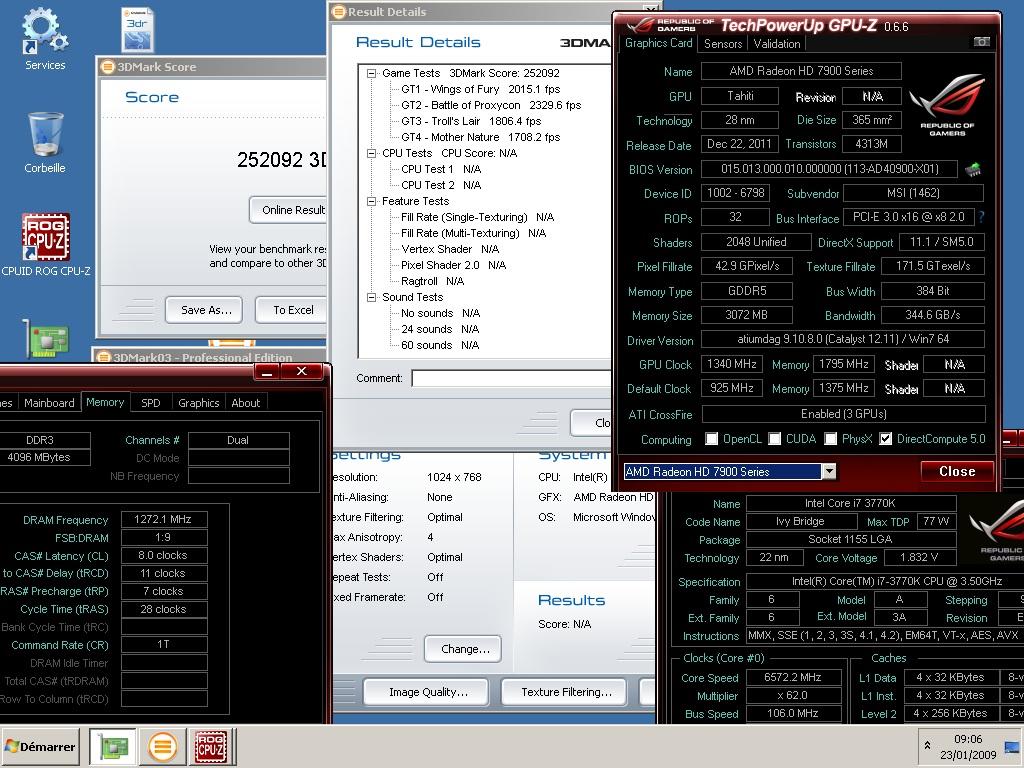Image resolution: width=1024 pixels, height=768 pixels.
Task: Open the 3dr file on desktop
Action: point(137,29)
